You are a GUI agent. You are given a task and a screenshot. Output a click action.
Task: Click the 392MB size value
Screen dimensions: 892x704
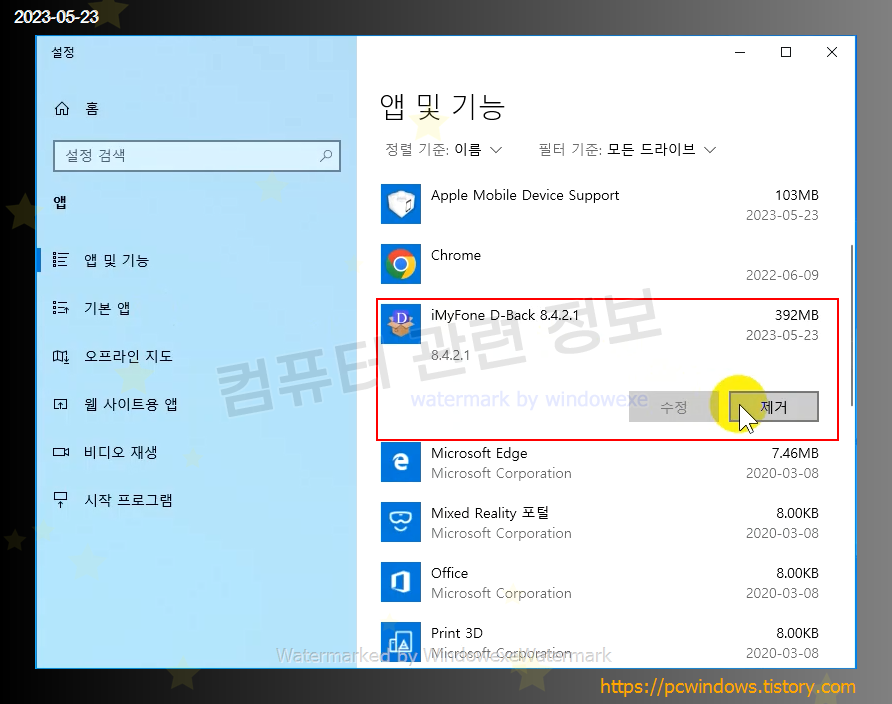point(796,315)
